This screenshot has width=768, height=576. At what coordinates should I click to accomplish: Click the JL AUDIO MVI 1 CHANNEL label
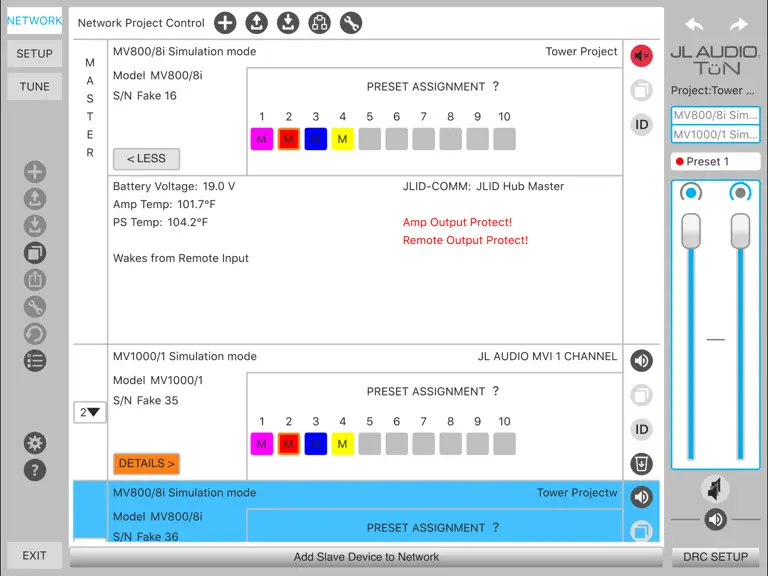pos(547,356)
